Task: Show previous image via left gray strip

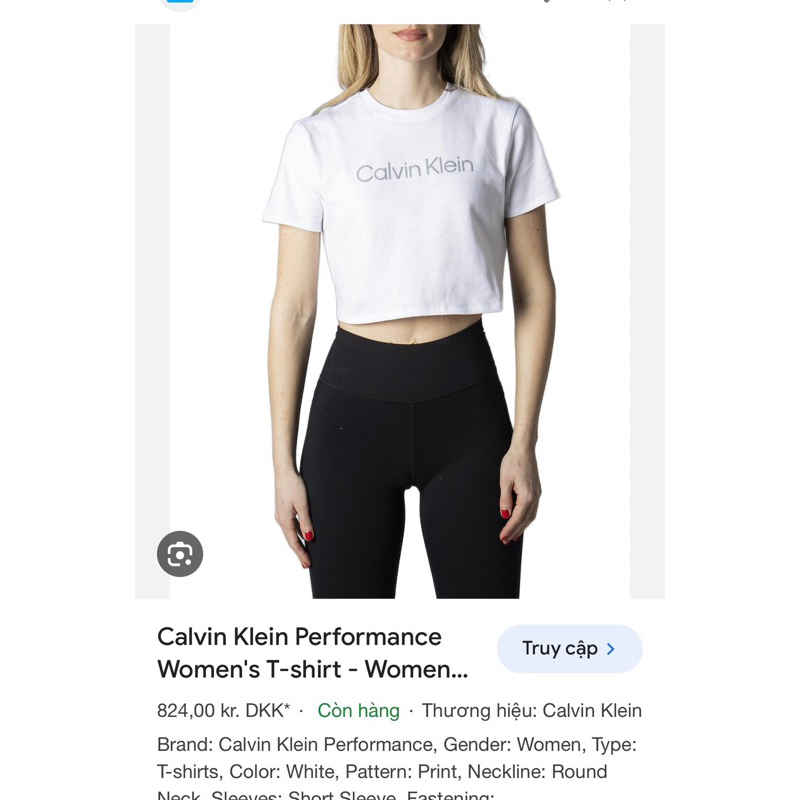Action: point(152,311)
